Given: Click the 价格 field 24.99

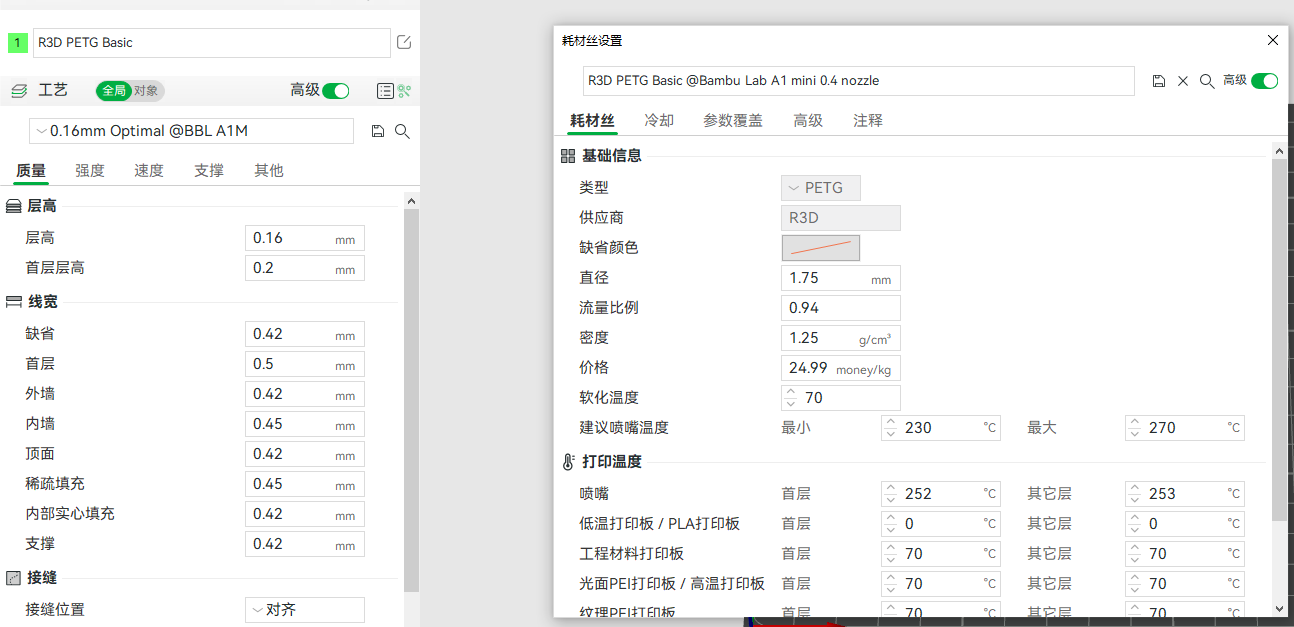Looking at the screenshot, I should [x=841, y=368].
